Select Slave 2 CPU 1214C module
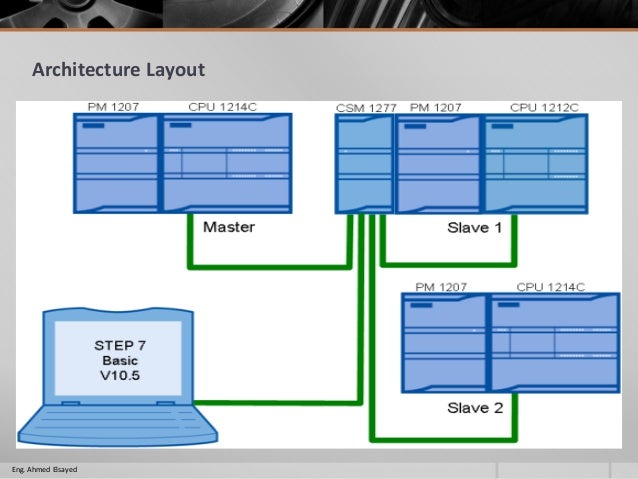Image resolution: width=638 pixels, height=479 pixels. (555, 343)
